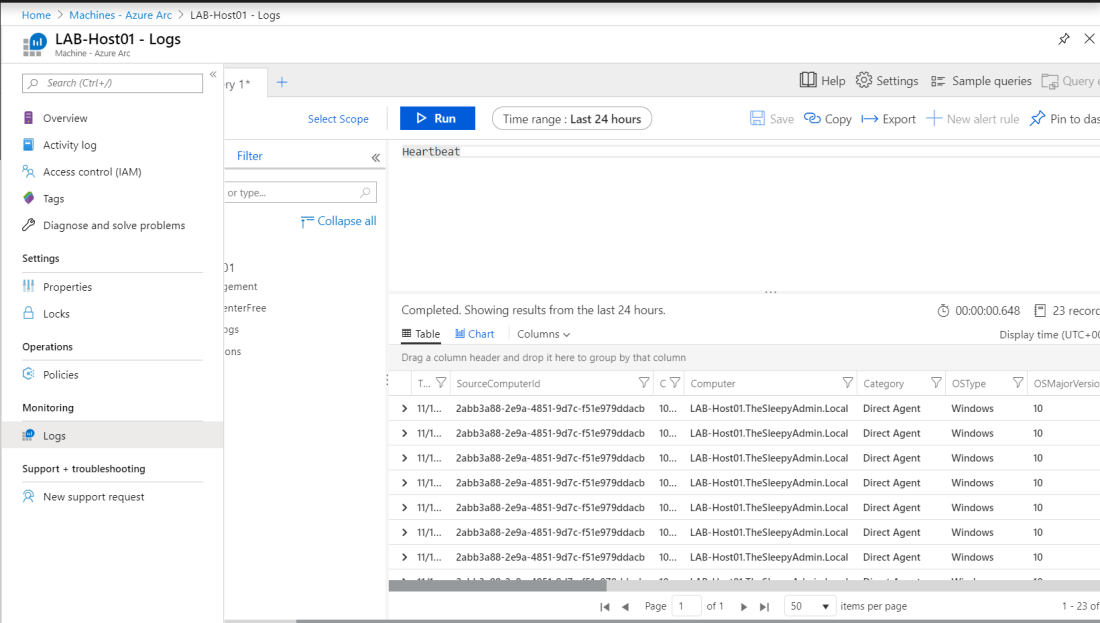
Task: Filter the Computer column
Action: [x=848, y=383]
